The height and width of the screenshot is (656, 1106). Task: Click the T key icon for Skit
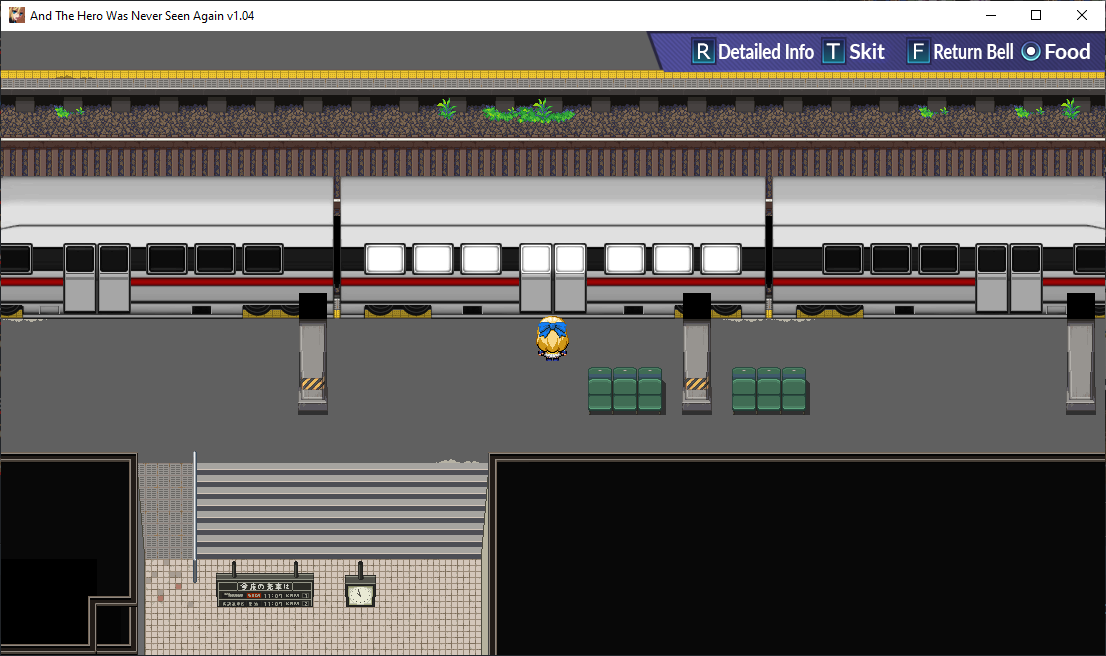(x=833, y=52)
